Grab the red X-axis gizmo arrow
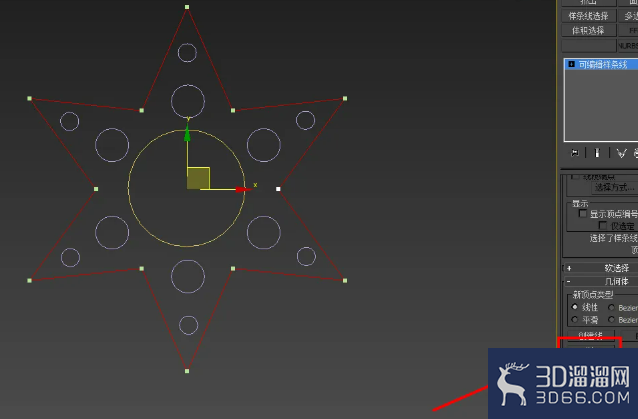Viewport: 638px width, 419px height. (x=243, y=189)
